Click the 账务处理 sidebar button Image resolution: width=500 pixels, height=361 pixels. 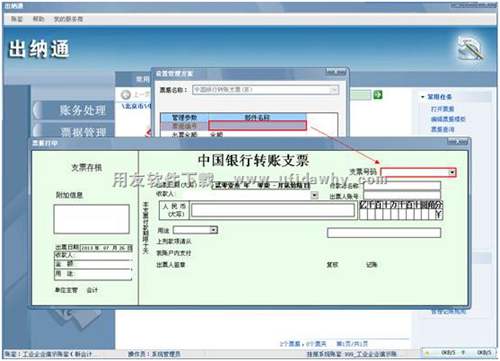coord(74,110)
